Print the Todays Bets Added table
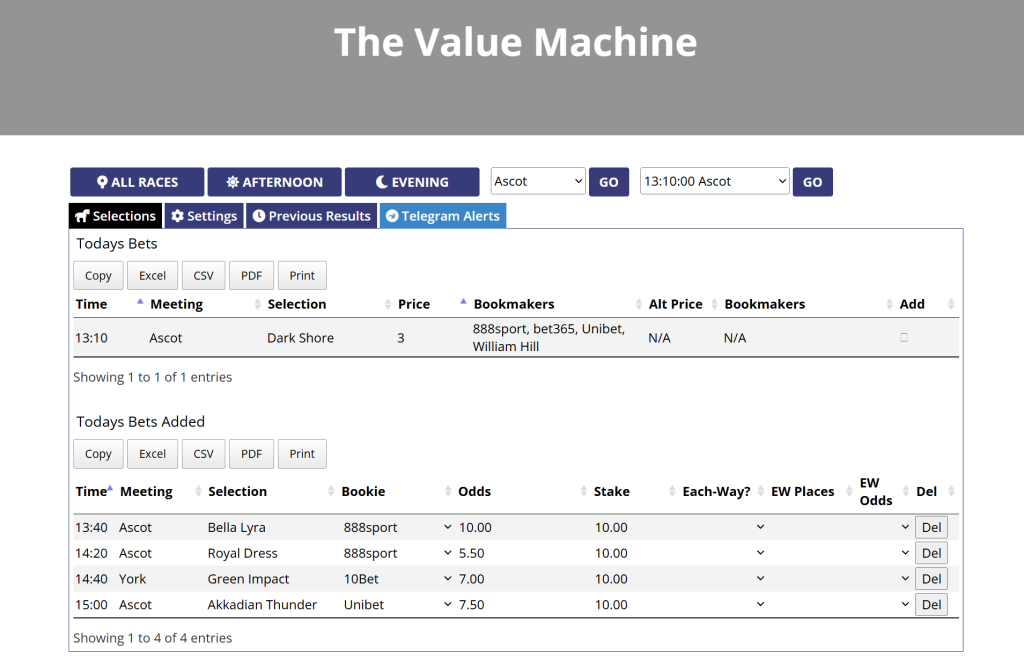Viewport: 1024px width, 671px height. 301,453
